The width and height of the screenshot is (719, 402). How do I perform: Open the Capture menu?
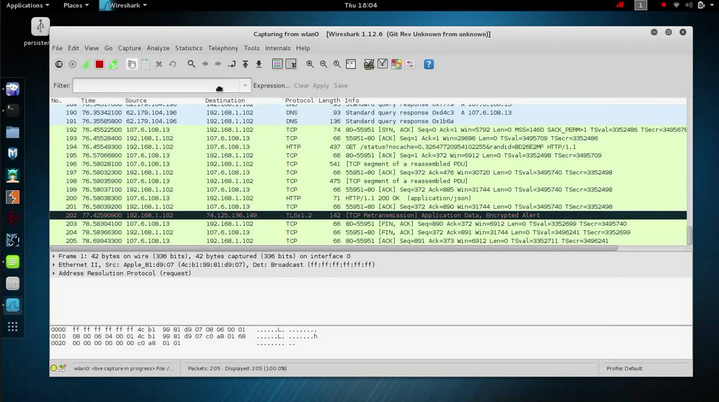tap(129, 48)
